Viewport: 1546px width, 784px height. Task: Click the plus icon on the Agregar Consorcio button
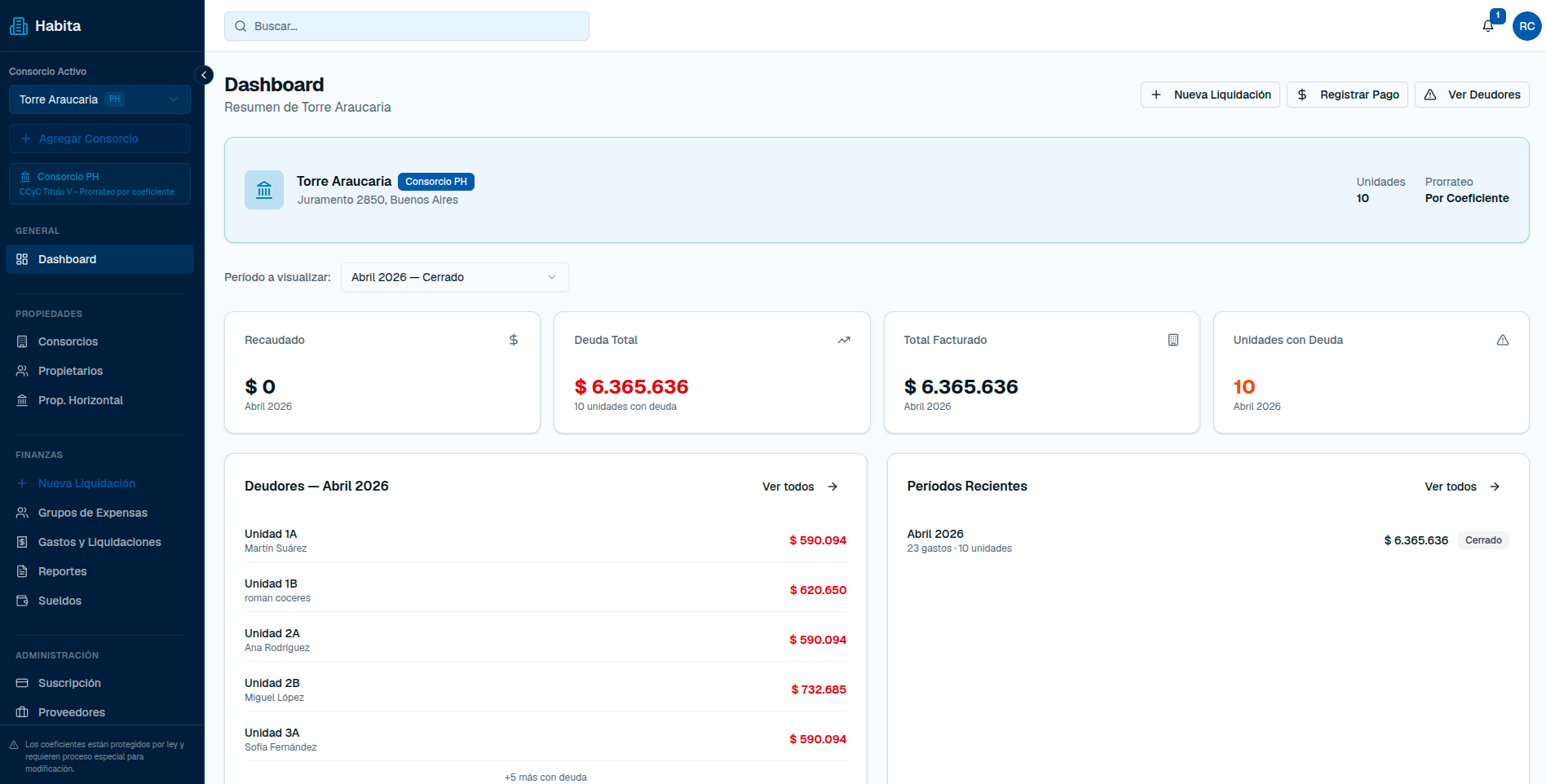pos(26,139)
